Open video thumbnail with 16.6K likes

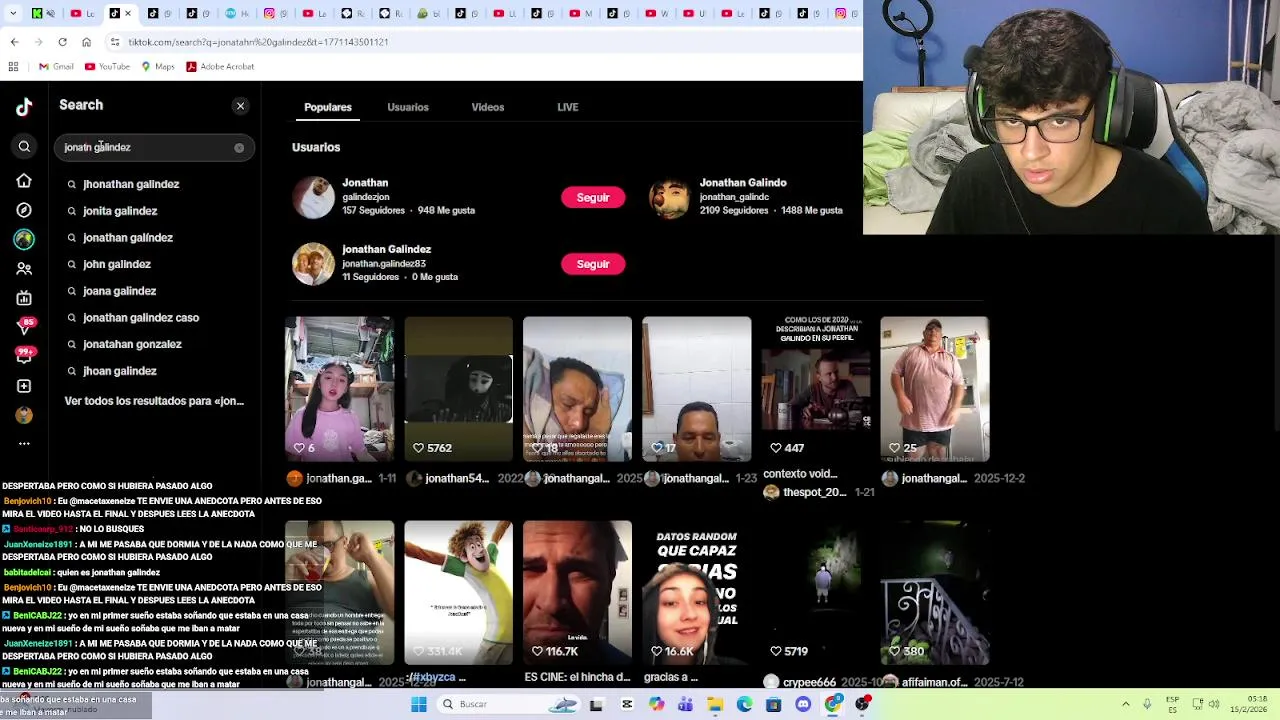[x=696, y=592]
